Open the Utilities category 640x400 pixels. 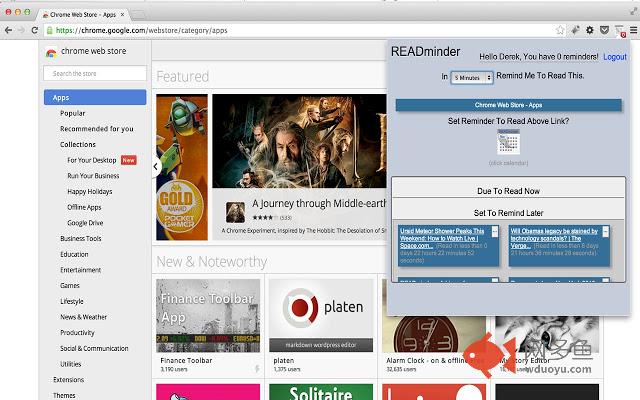click(71, 364)
